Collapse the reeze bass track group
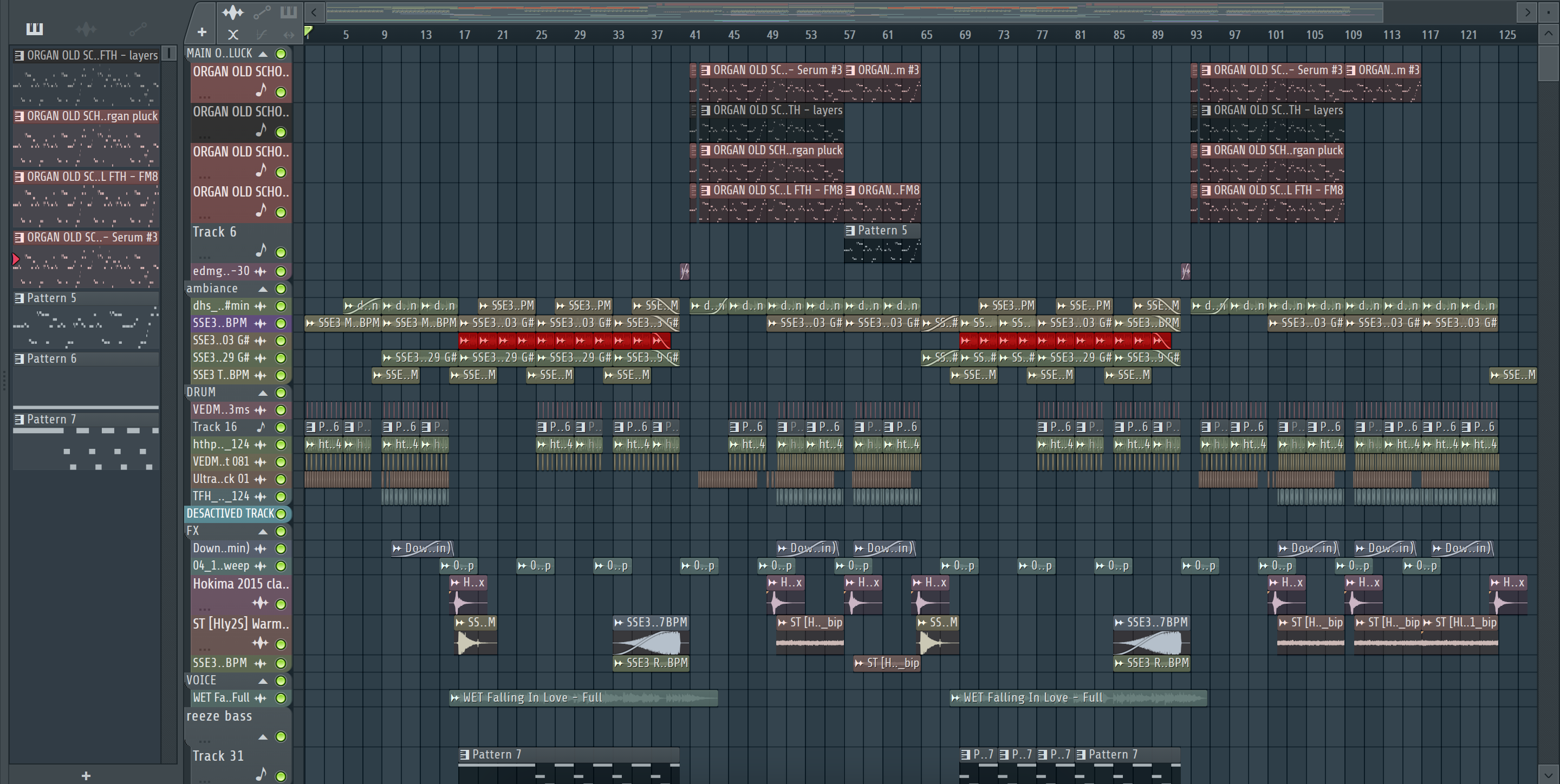Viewport: 1560px width, 784px height. coord(263,737)
